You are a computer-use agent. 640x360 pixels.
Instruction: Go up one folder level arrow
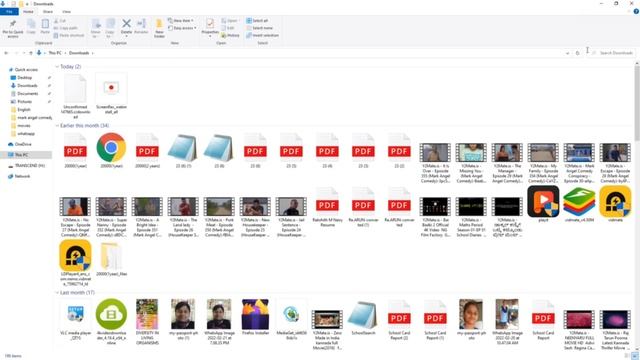[x=31, y=53]
